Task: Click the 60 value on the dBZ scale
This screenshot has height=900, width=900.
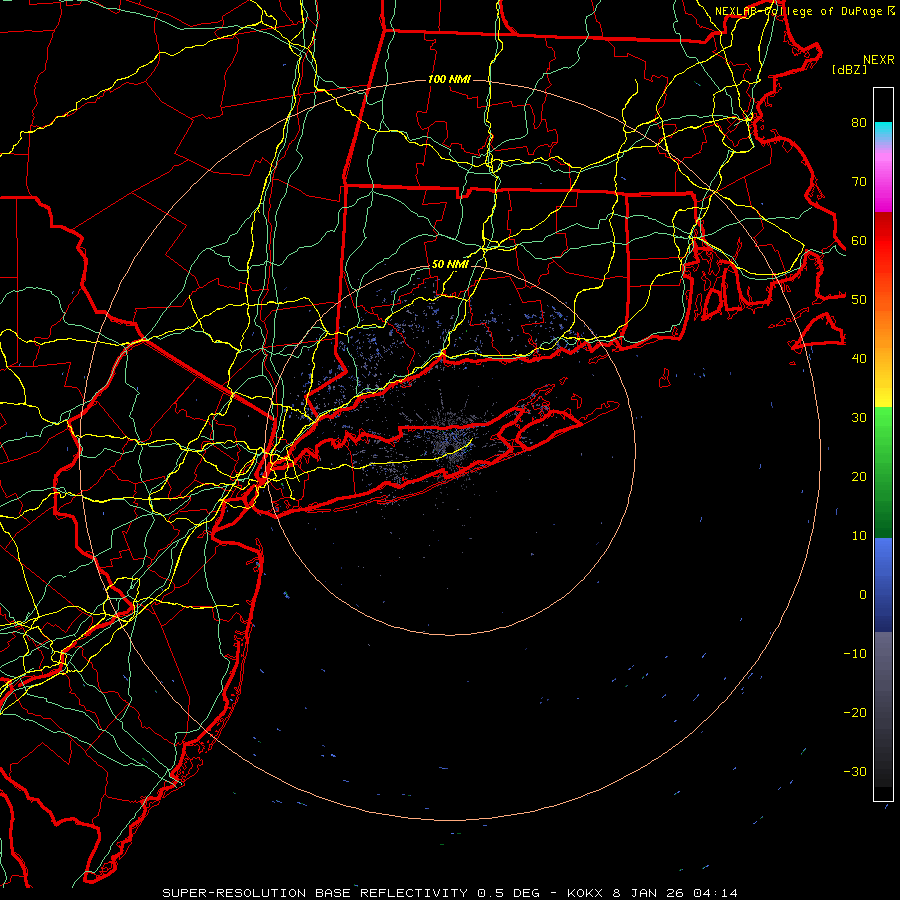Action: (859, 240)
